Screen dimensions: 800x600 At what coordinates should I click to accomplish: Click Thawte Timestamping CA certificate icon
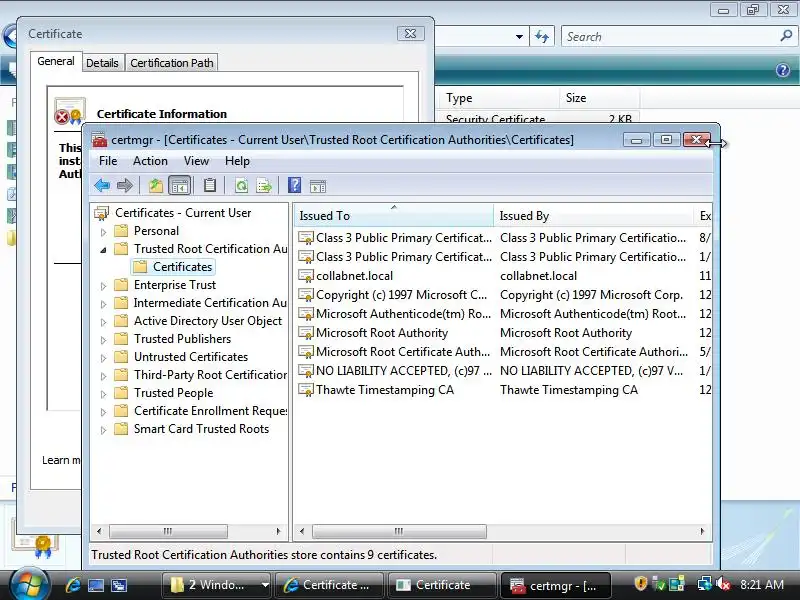[x=306, y=390]
